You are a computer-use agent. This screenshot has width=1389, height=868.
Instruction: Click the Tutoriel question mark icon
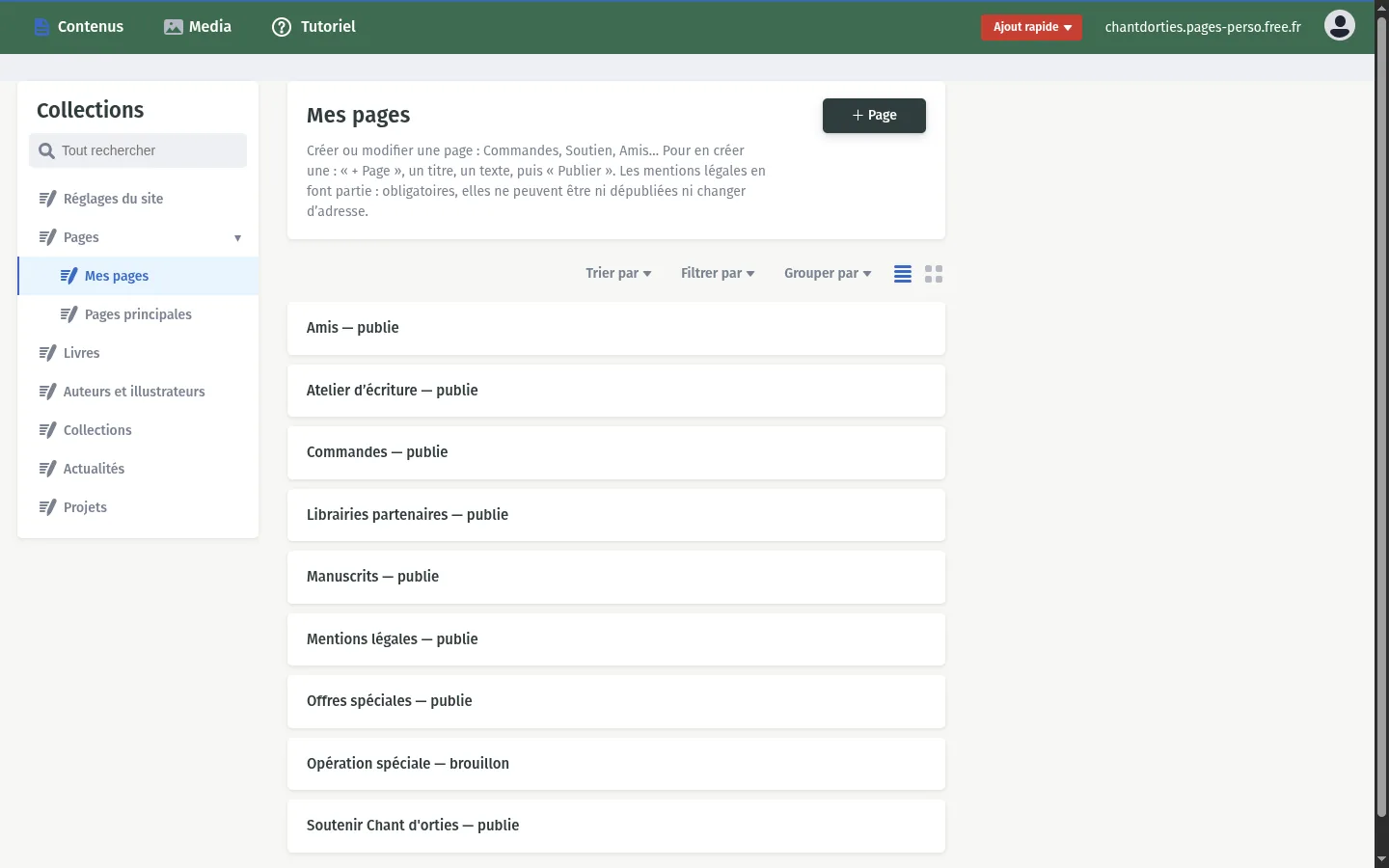(x=282, y=27)
